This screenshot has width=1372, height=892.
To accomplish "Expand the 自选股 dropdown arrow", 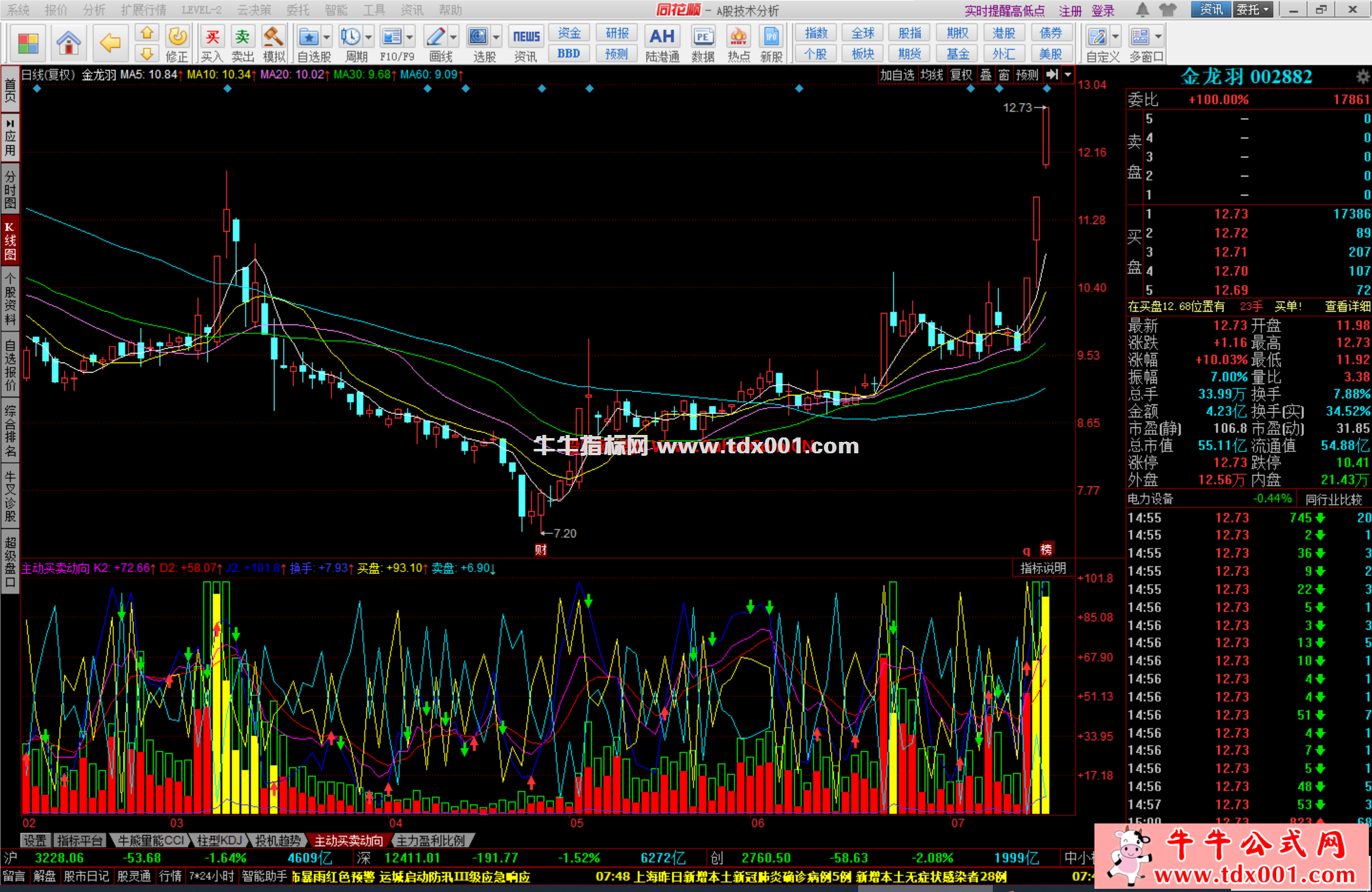I will point(326,37).
